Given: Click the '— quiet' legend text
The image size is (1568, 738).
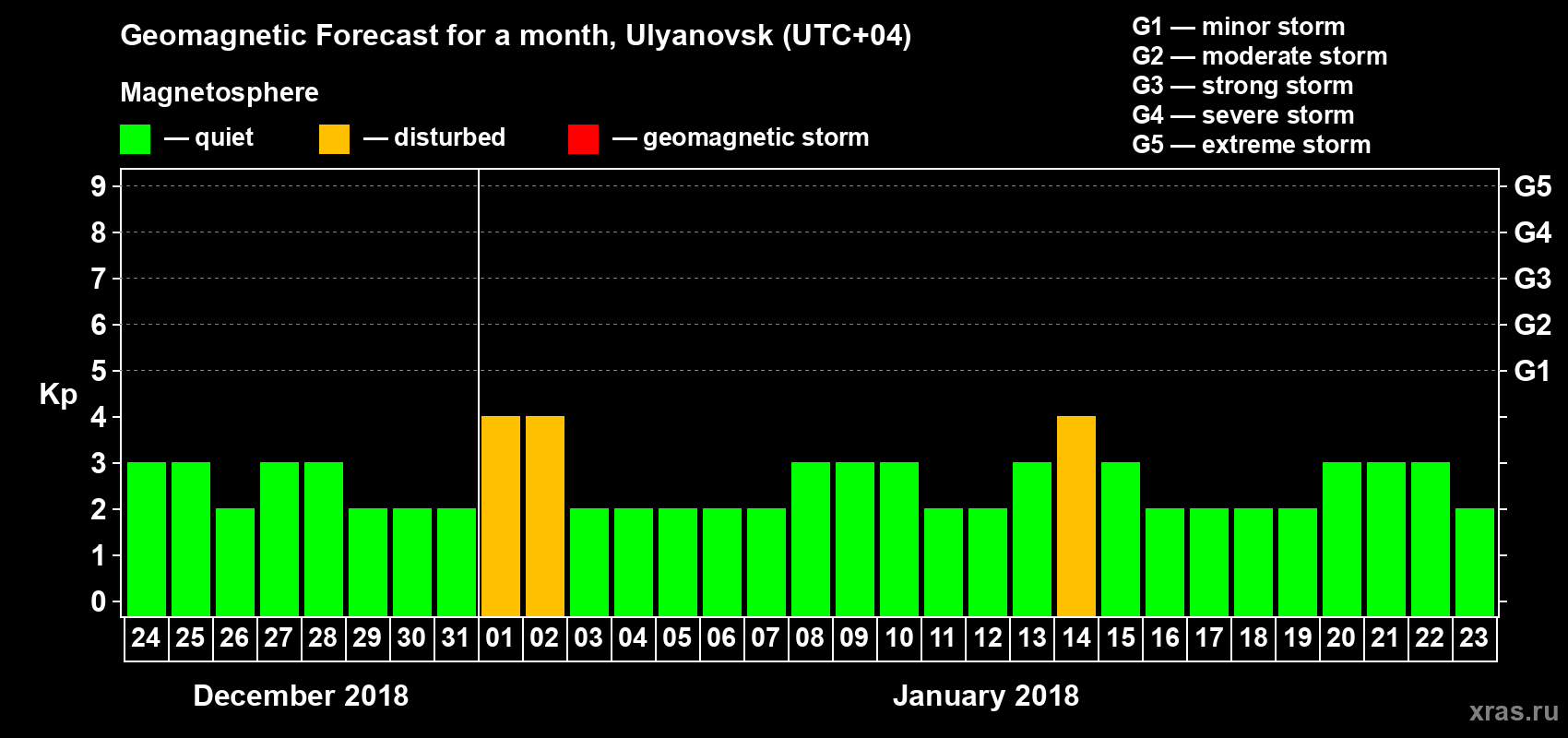Looking at the screenshot, I should point(208,137).
